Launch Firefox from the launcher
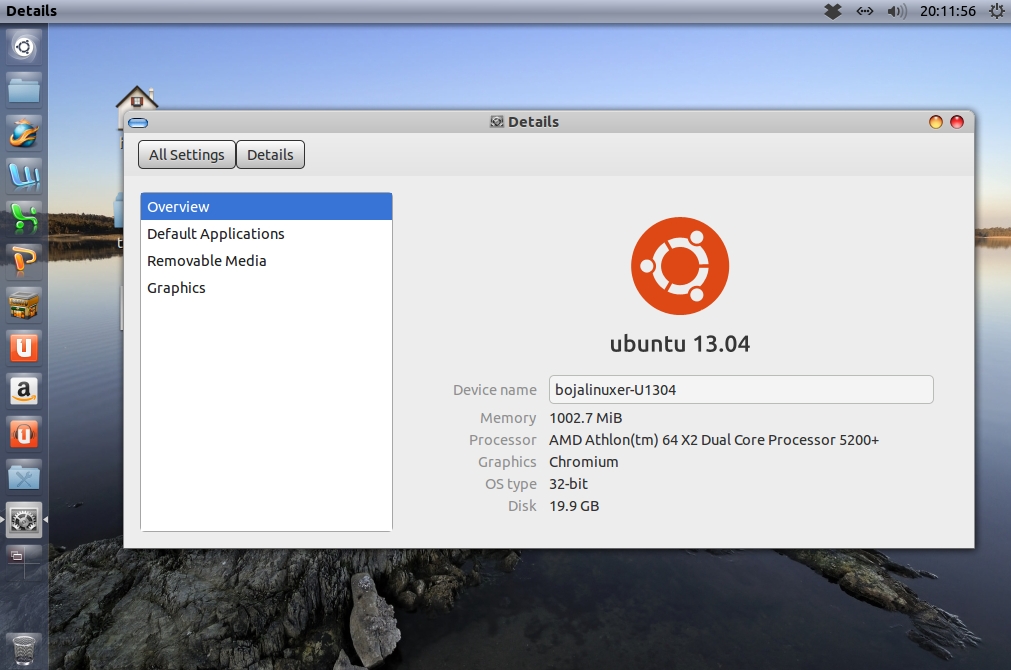This screenshot has height=670, width=1011. coord(22,133)
